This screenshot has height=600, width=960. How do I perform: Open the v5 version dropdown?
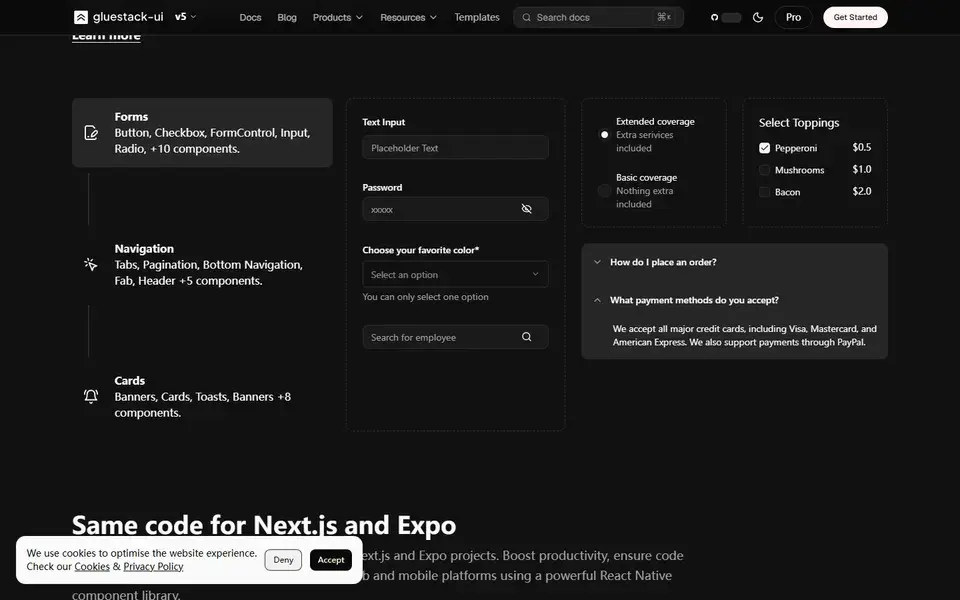pyautogui.click(x=186, y=17)
